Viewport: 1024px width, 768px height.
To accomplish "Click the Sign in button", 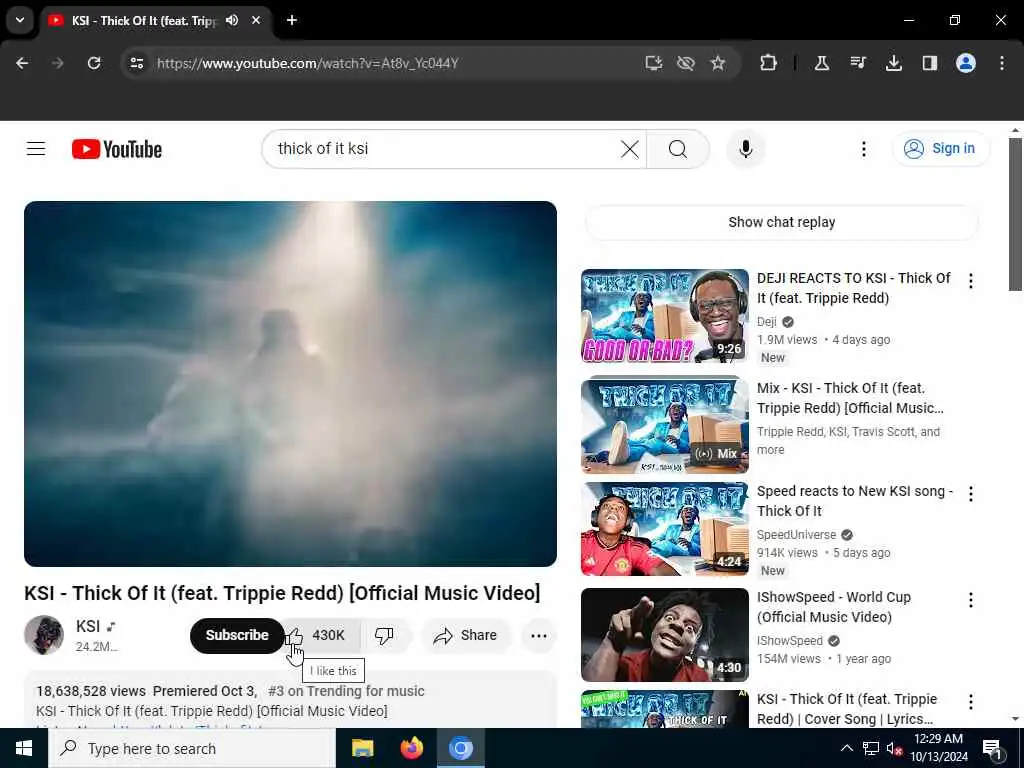I will click(x=941, y=149).
